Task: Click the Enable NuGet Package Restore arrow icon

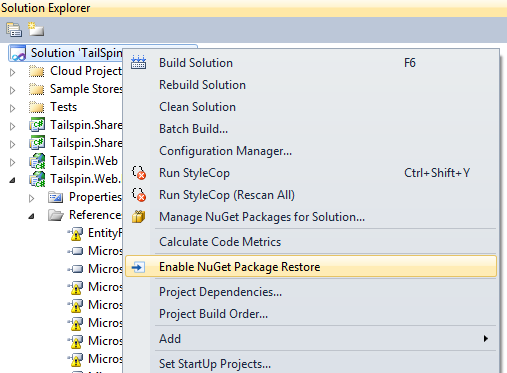Action: pos(138,267)
